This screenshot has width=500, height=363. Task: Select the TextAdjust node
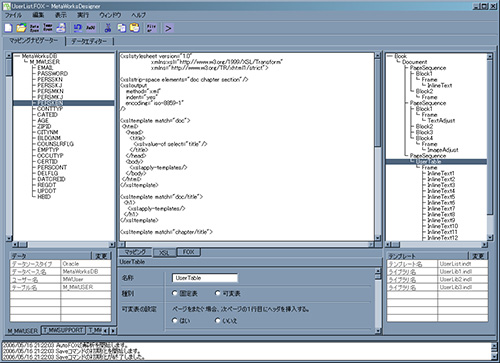441,120
